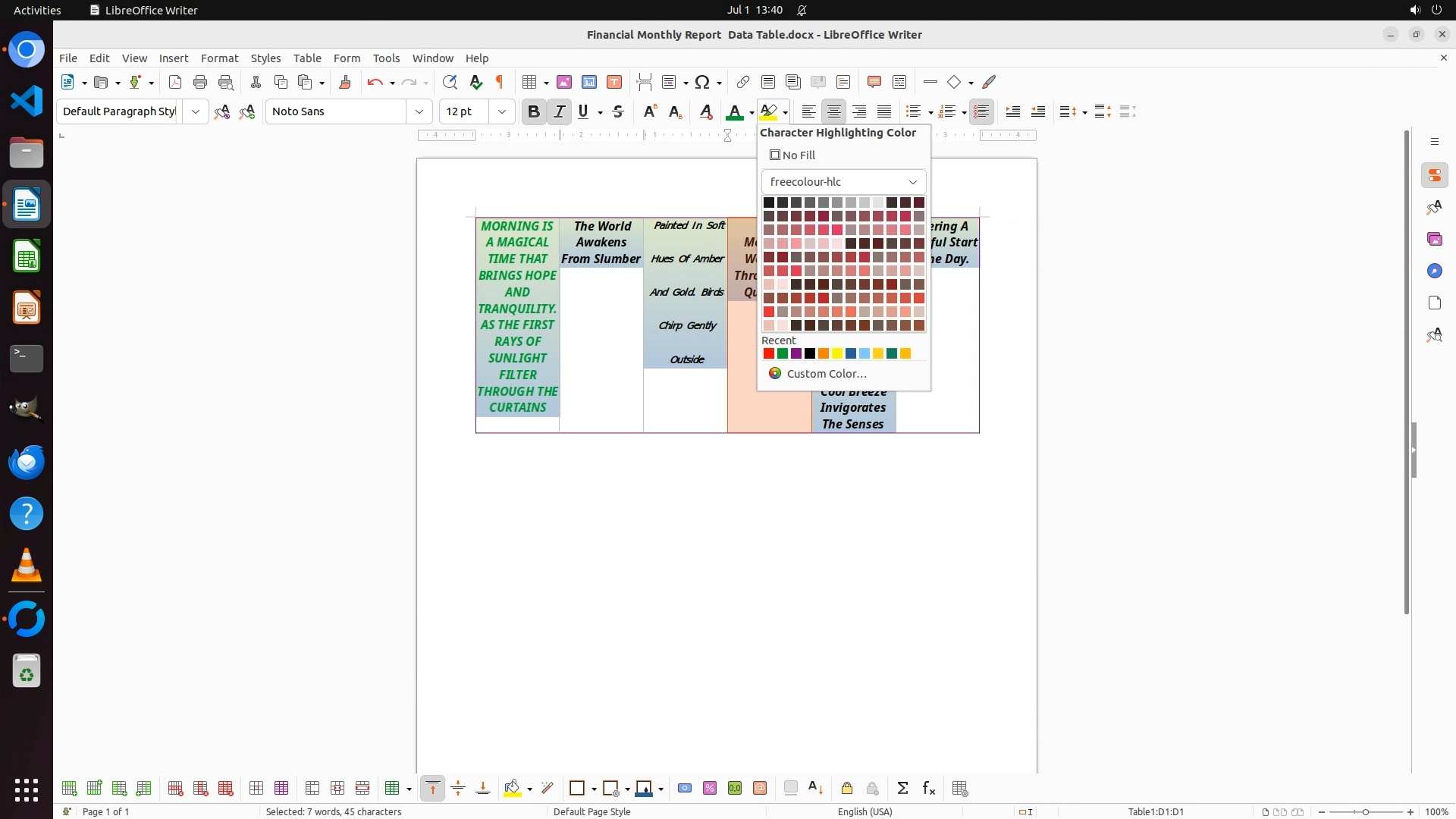
Task: Click the Justified alignment icon
Action: pos(884,112)
